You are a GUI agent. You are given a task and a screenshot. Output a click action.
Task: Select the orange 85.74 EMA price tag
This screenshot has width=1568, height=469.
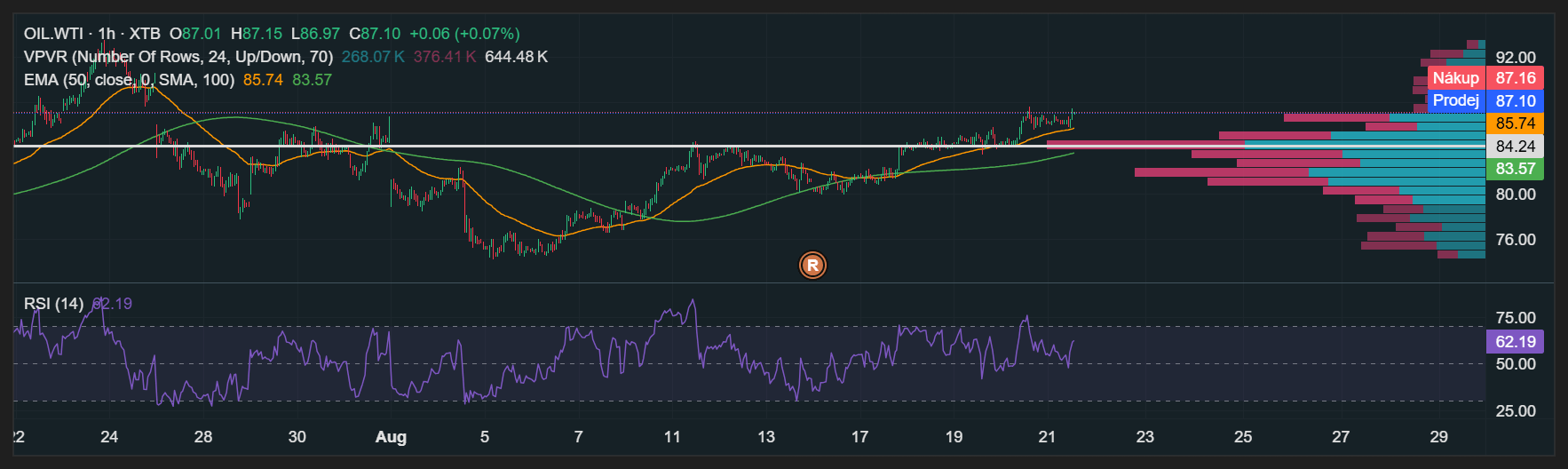pos(1515,123)
